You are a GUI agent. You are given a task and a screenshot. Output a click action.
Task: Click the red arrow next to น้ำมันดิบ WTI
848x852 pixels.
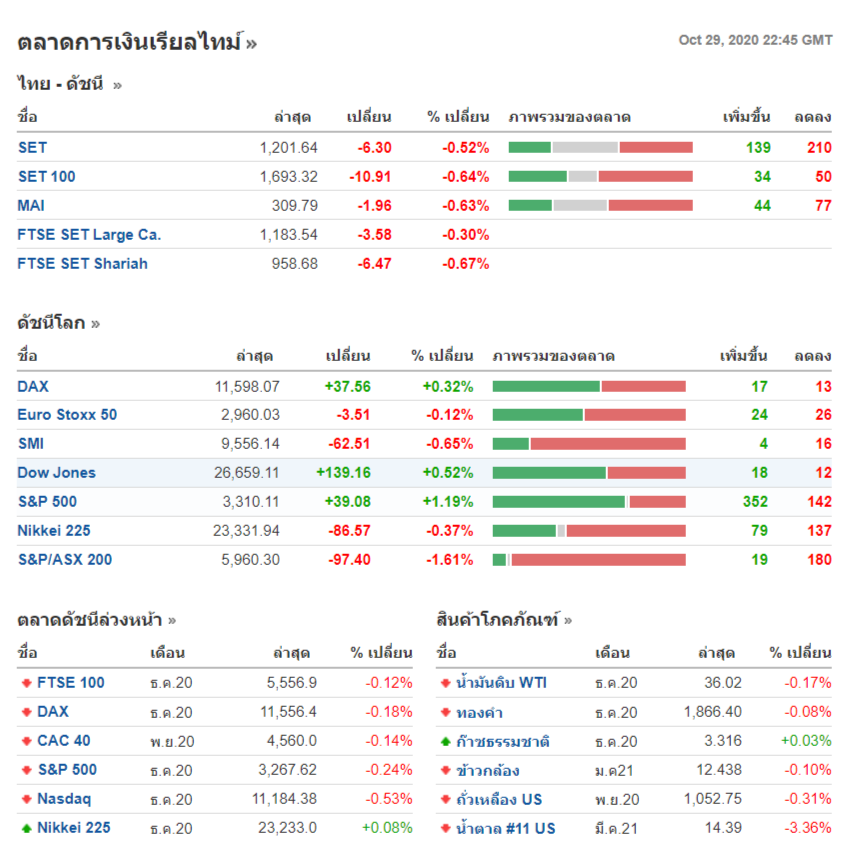pyautogui.click(x=445, y=683)
